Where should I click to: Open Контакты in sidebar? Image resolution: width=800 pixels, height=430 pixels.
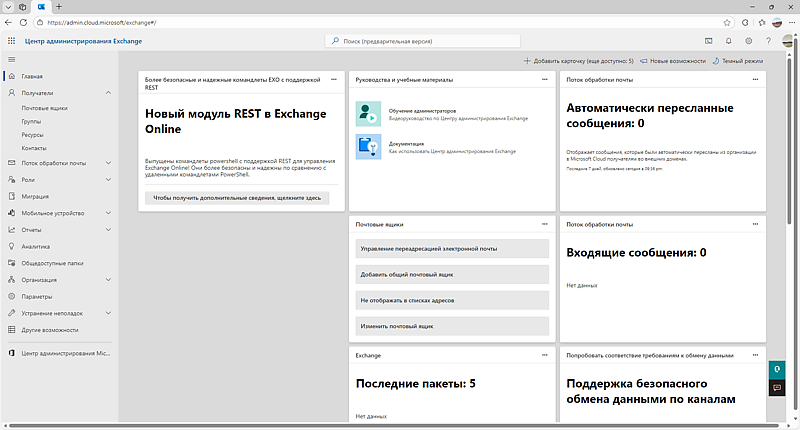point(34,148)
